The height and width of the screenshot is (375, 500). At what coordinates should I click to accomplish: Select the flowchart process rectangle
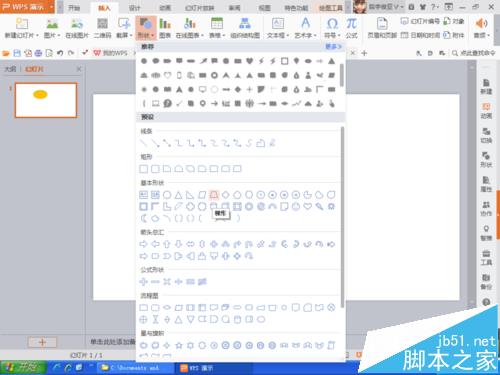pos(143,307)
